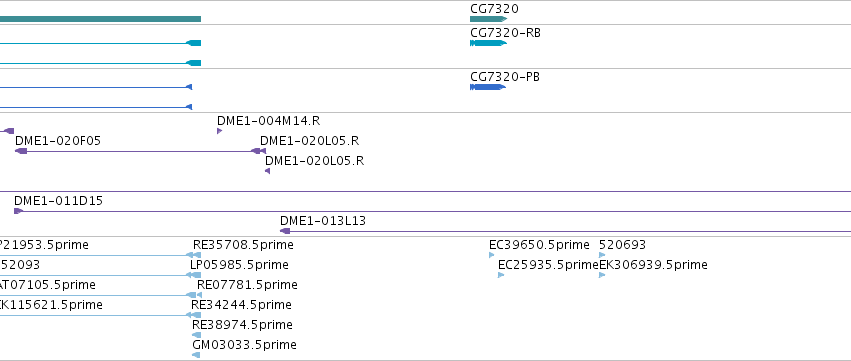Click the first DME1-020L05.R label
Viewport: 851px width, 361px height.
point(309,141)
